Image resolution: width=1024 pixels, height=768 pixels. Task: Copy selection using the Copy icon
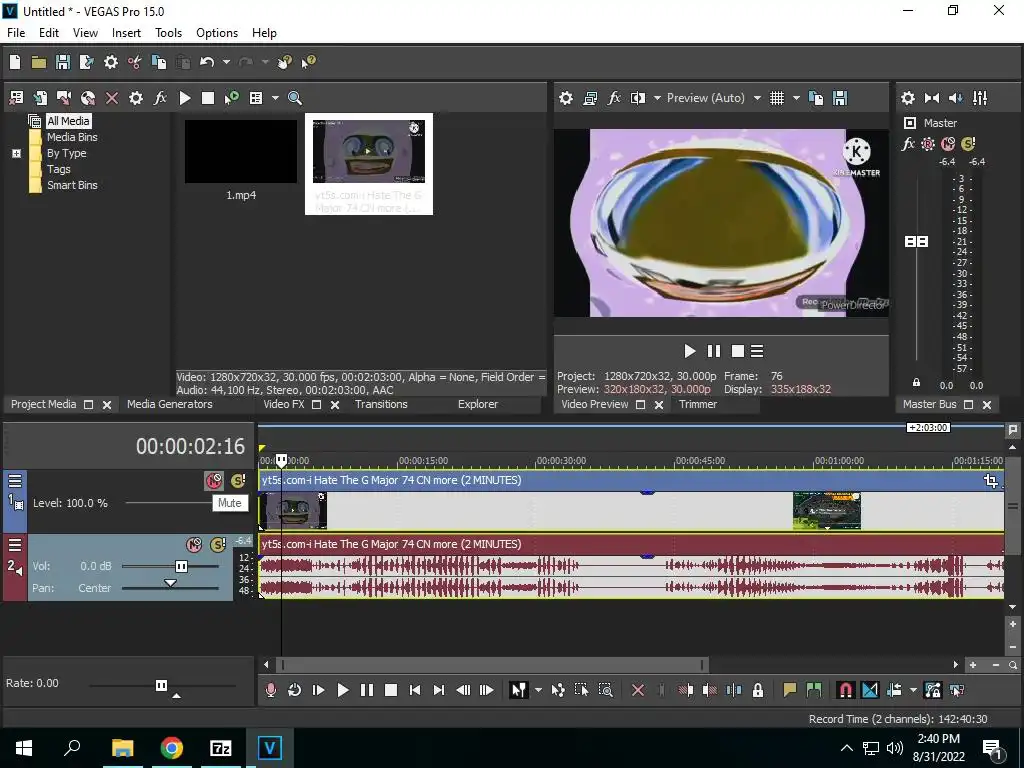159,62
